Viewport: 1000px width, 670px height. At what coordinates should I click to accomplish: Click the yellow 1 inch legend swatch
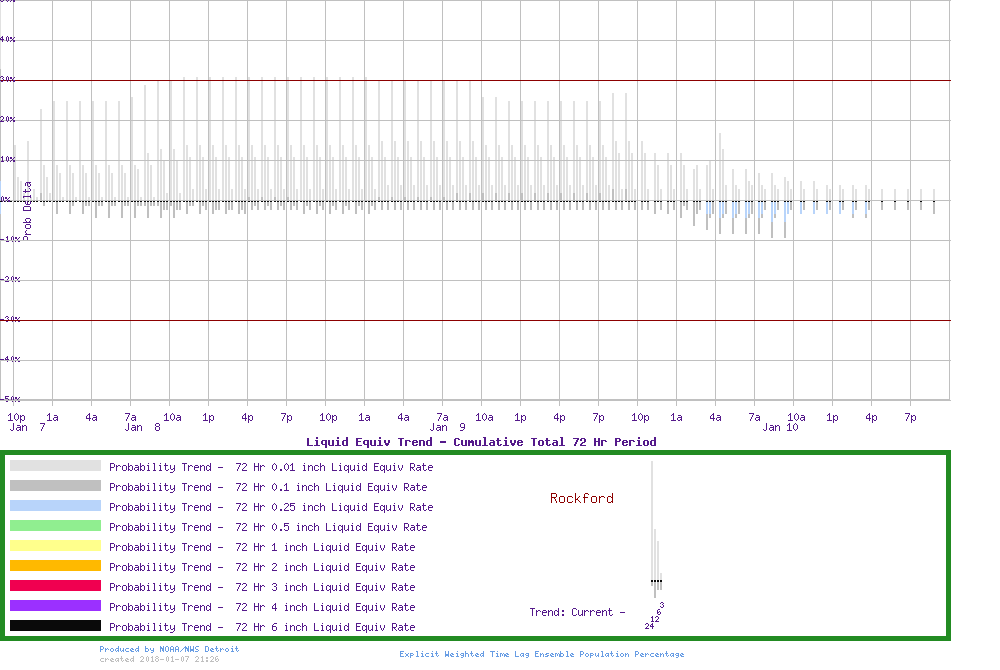55,546
